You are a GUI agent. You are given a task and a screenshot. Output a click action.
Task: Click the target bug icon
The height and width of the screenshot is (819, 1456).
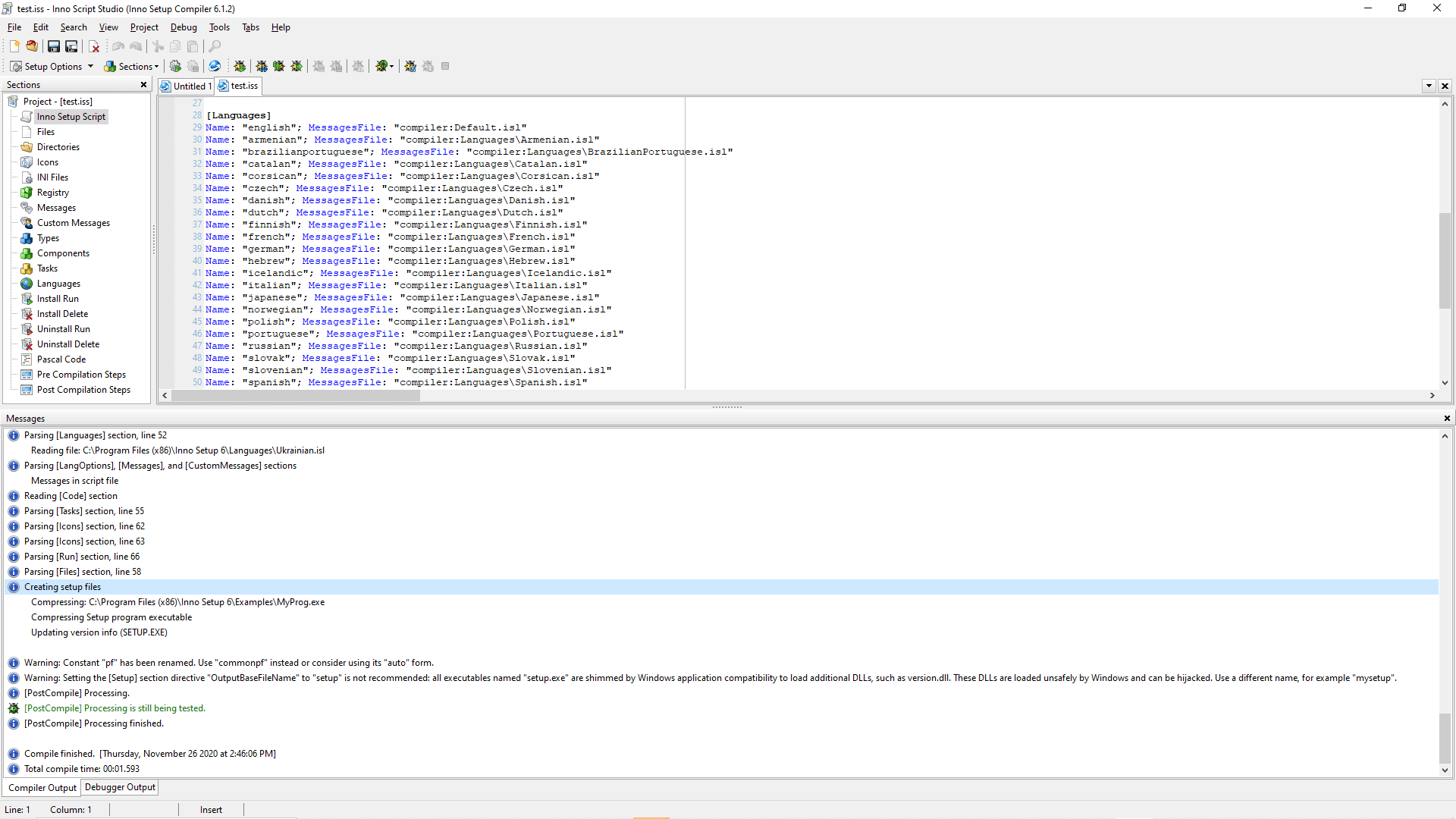(x=381, y=66)
